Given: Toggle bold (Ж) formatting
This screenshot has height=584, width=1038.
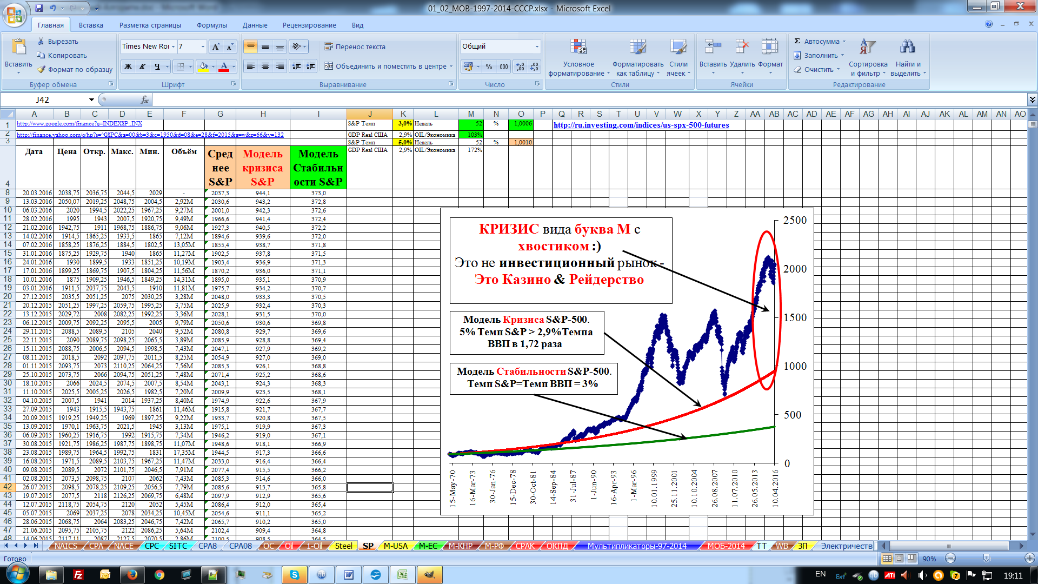Looking at the screenshot, I should click(x=127, y=67).
